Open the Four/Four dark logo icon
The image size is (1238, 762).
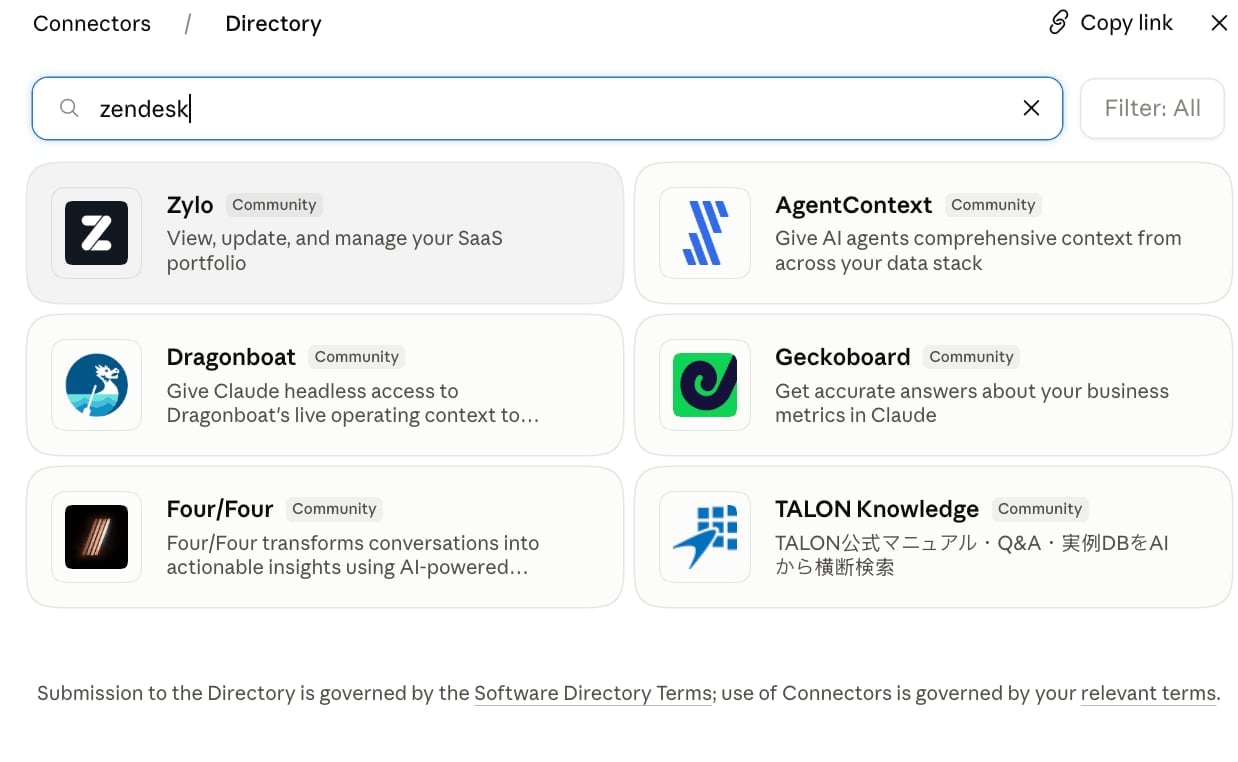click(96, 537)
